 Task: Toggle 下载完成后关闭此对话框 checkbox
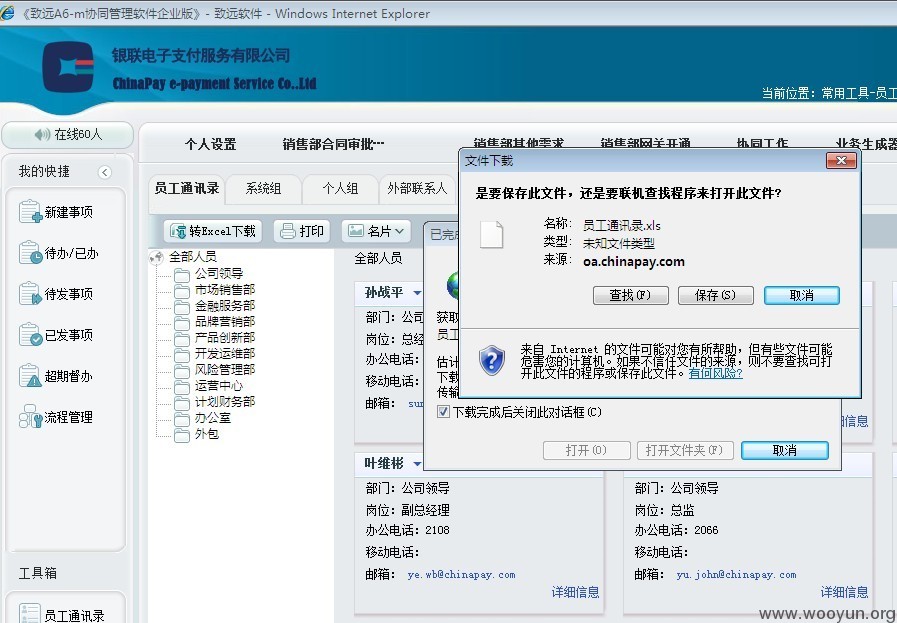point(443,411)
